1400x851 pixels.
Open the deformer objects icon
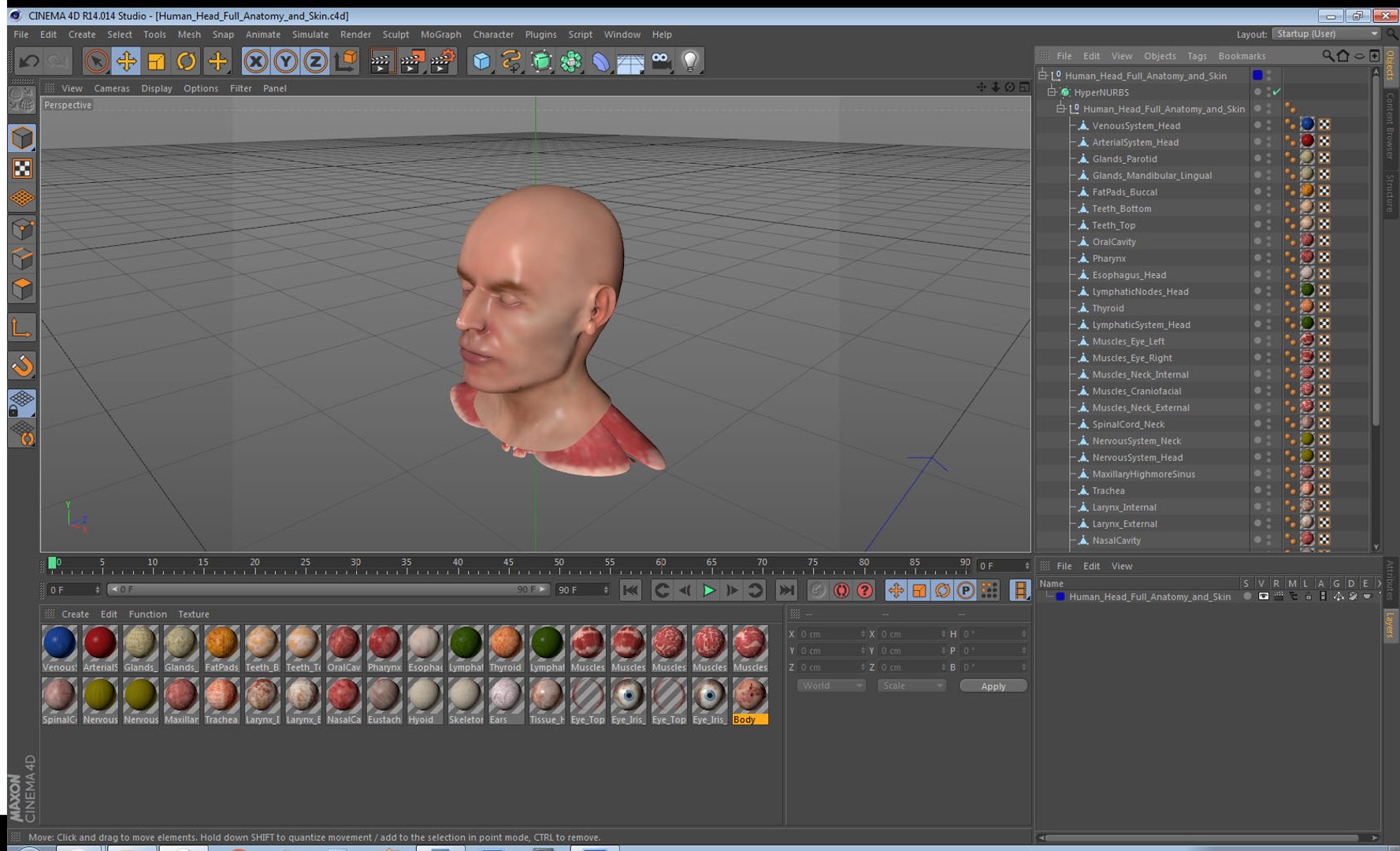(x=601, y=61)
